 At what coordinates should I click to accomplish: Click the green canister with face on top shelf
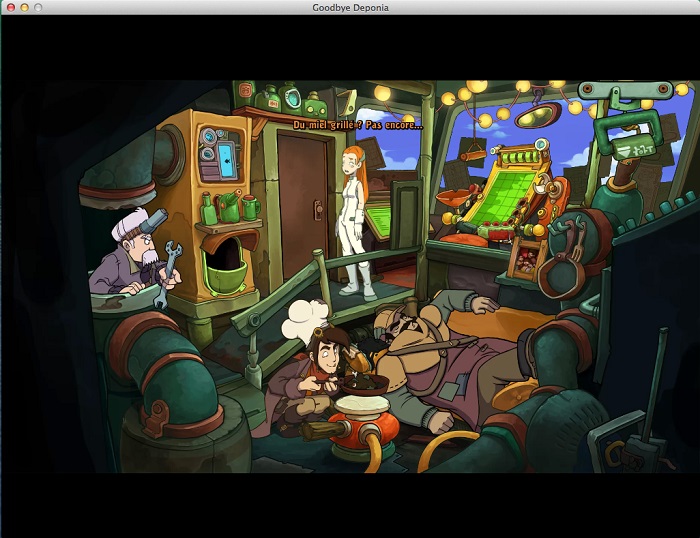pos(315,105)
